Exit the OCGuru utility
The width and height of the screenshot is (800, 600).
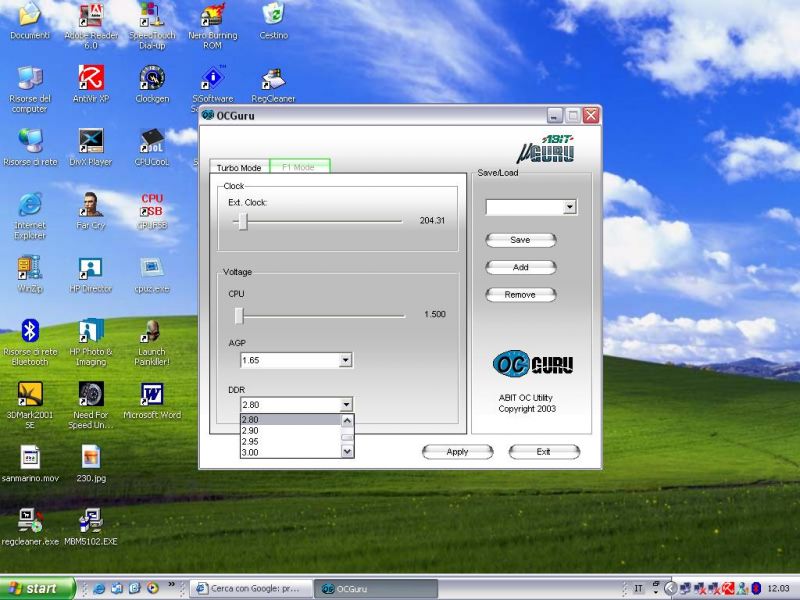tap(544, 452)
